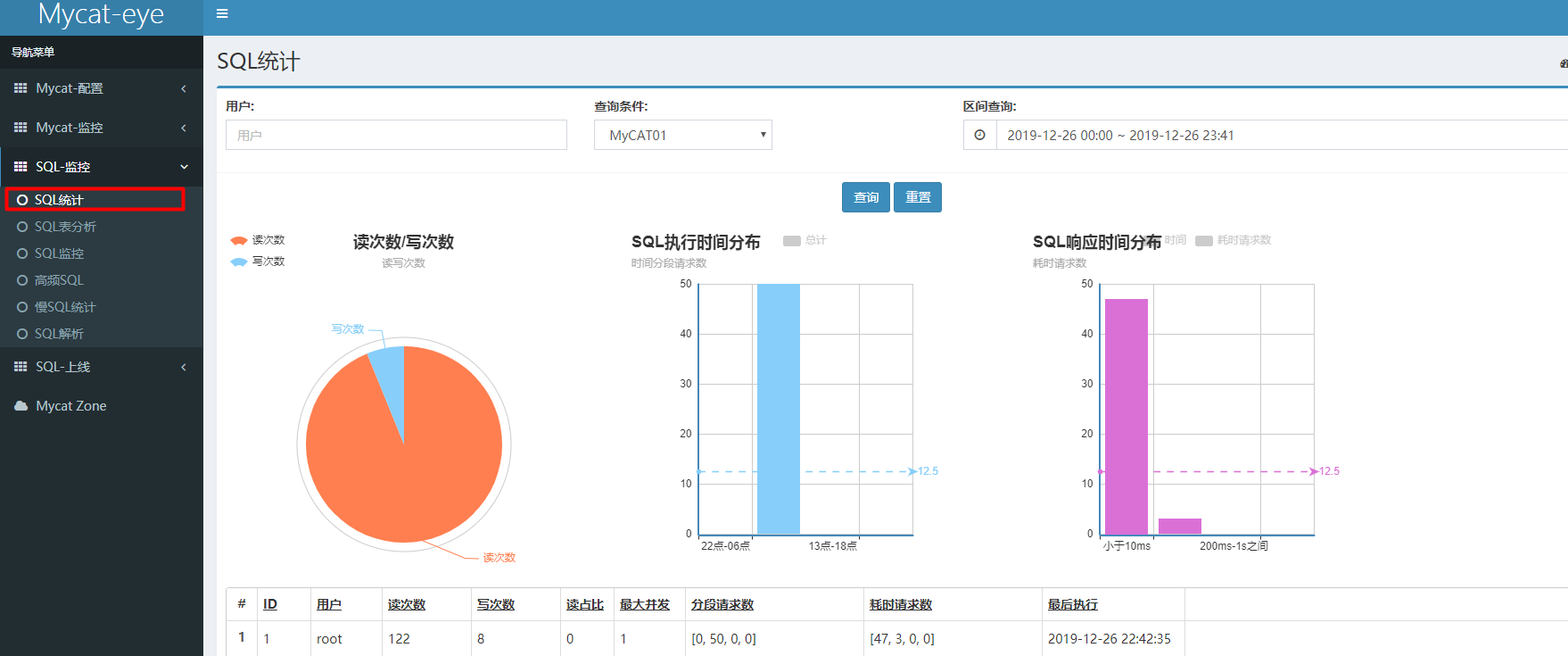The height and width of the screenshot is (656, 1568).
Task: Click the blue bar in execution time chart
Action: (779, 409)
